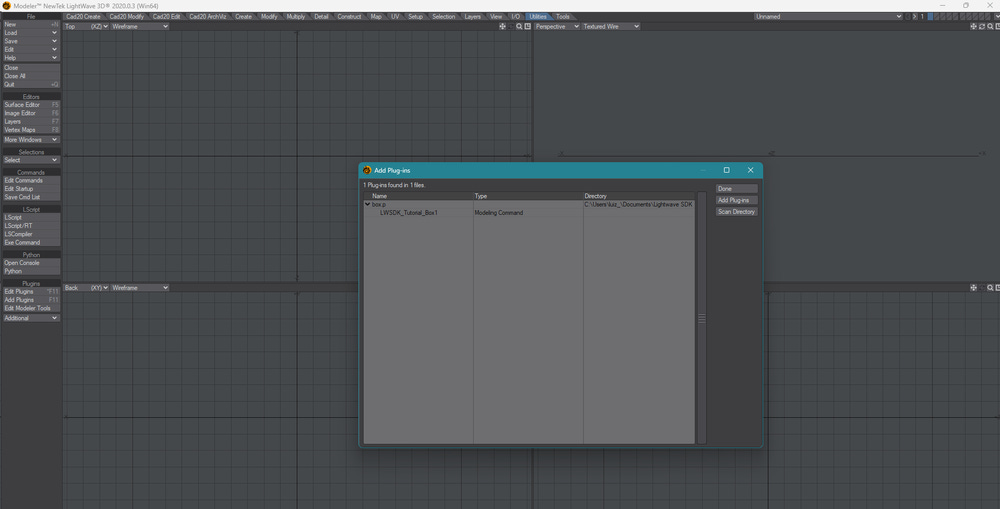Screen dimensions: 1000x509
Task: Click the Top viewport pan/move icon
Action: coord(503,27)
